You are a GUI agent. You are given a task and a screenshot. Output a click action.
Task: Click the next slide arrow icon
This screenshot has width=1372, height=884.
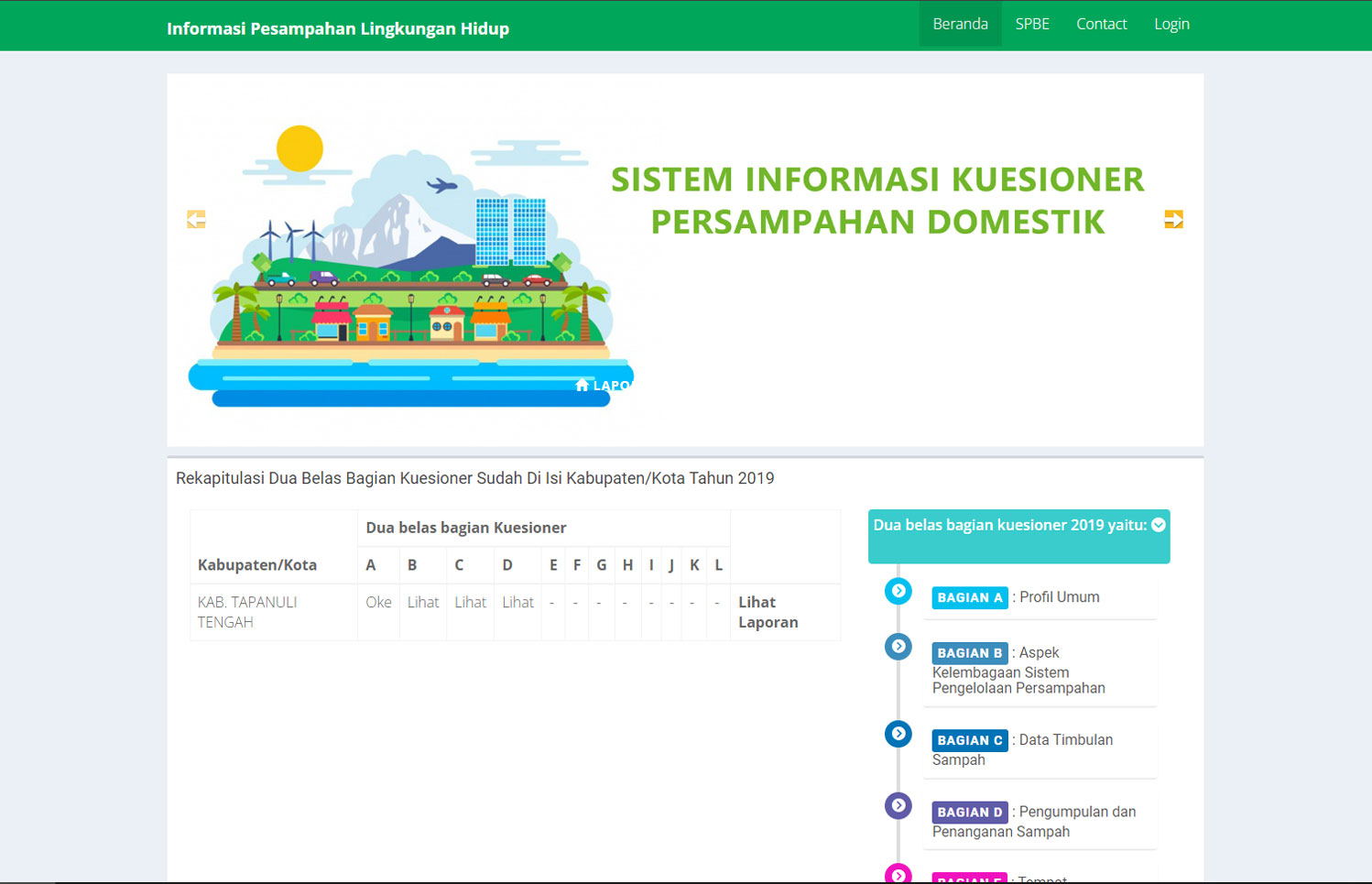pos(1173,219)
